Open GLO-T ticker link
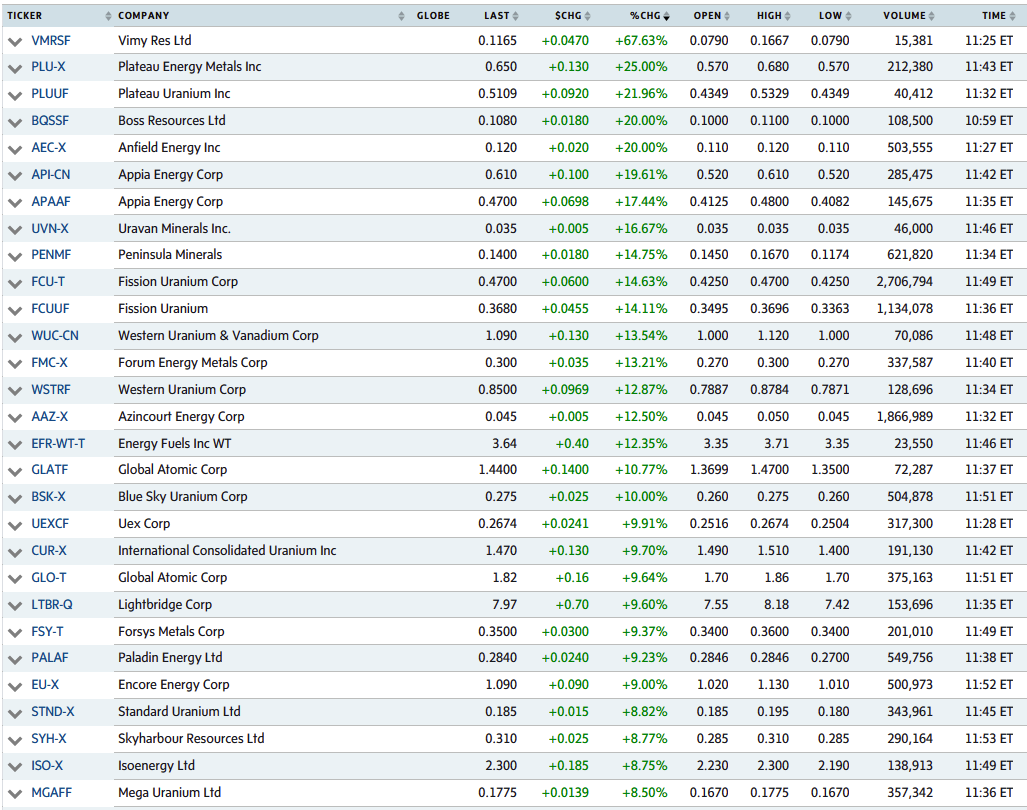1027x810 pixels. click(48, 578)
